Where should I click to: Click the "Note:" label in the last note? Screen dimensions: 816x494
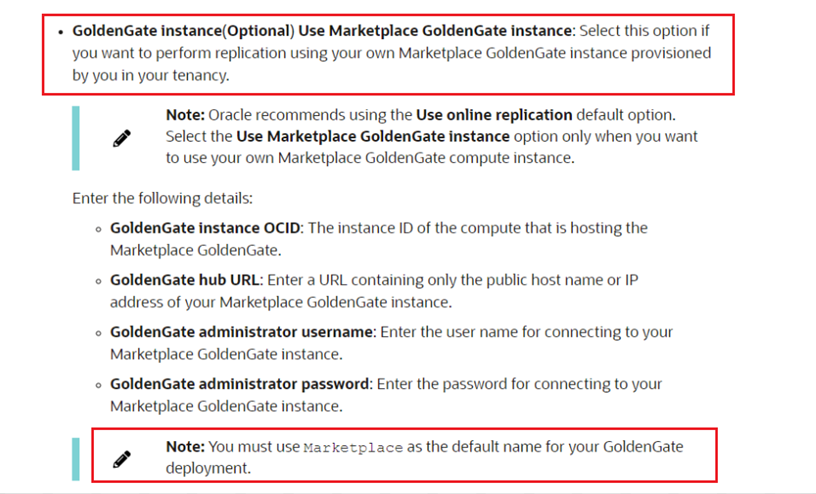185,447
